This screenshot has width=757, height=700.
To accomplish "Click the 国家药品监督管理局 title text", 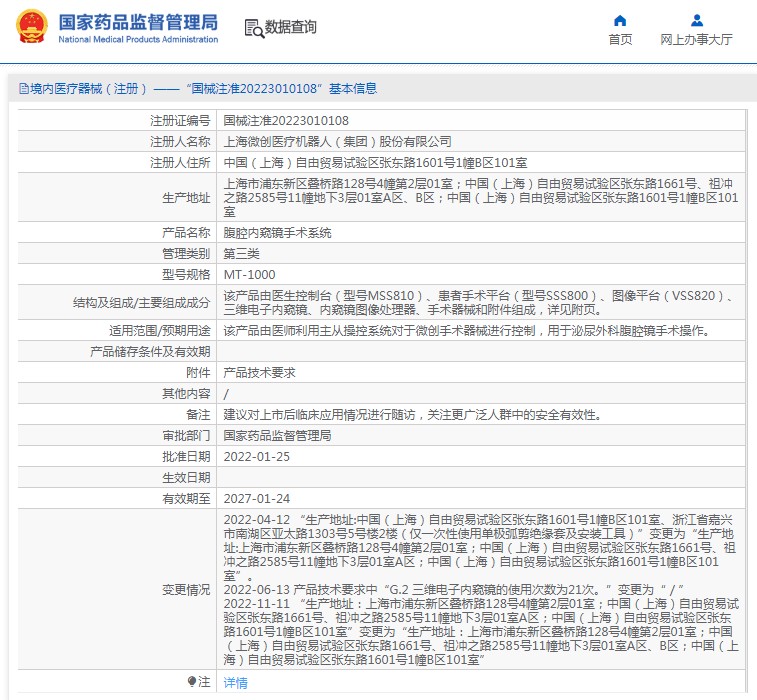I will (x=138, y=21).
